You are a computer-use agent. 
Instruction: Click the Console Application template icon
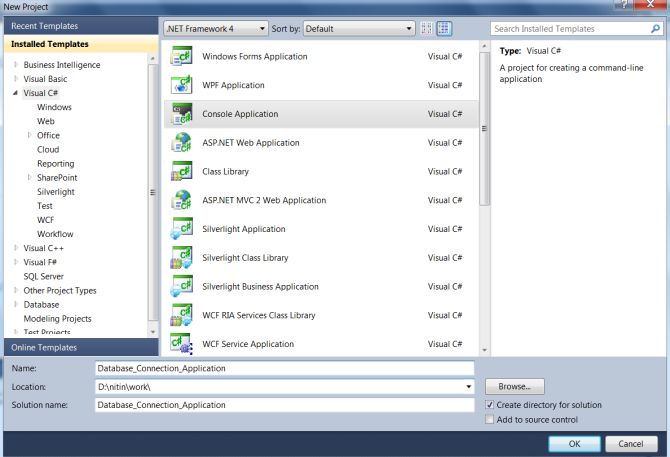[x=181, y=114]
